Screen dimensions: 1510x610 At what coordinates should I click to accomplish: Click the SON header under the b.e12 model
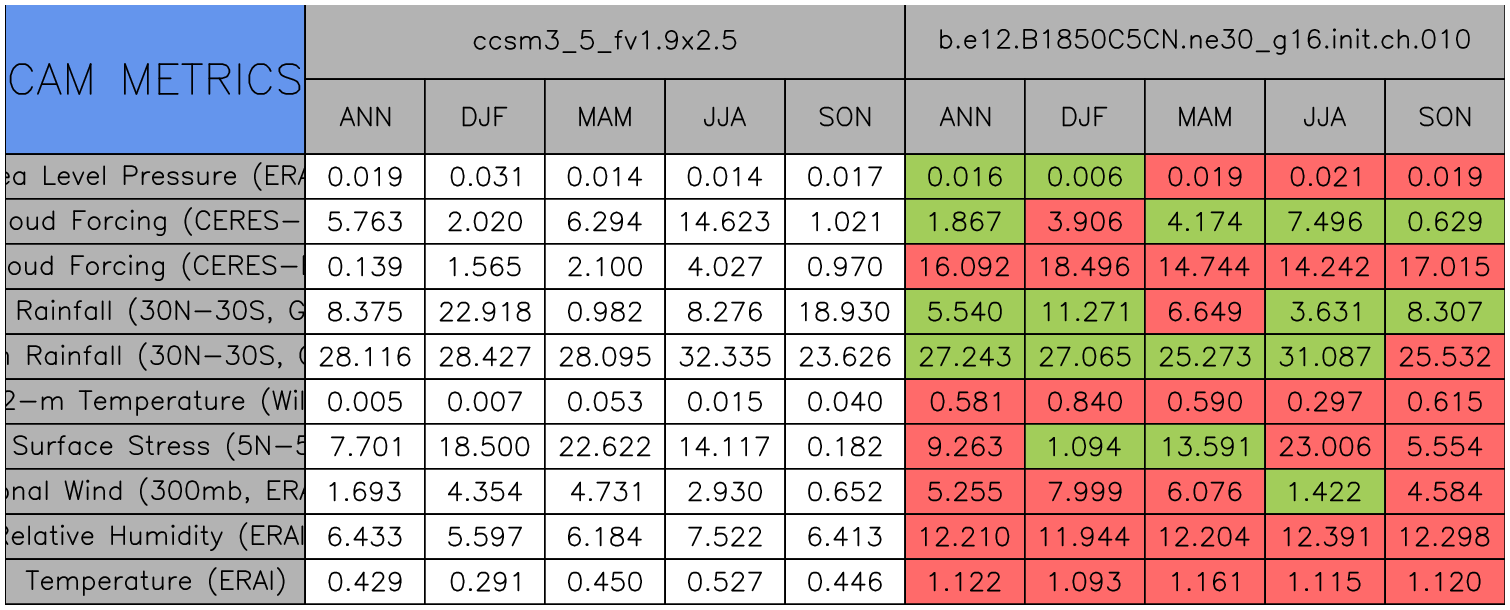point(1445,117)
